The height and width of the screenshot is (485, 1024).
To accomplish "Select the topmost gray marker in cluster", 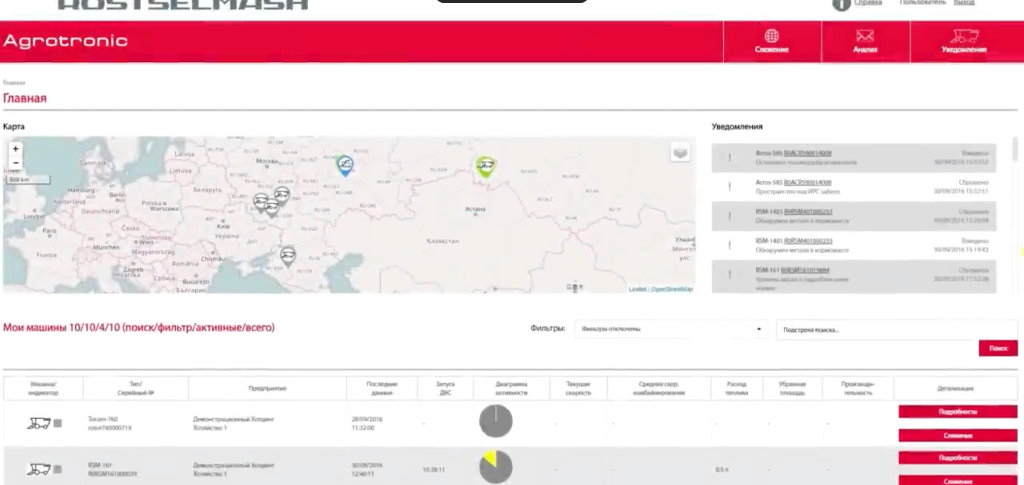I will click(281, 196).
